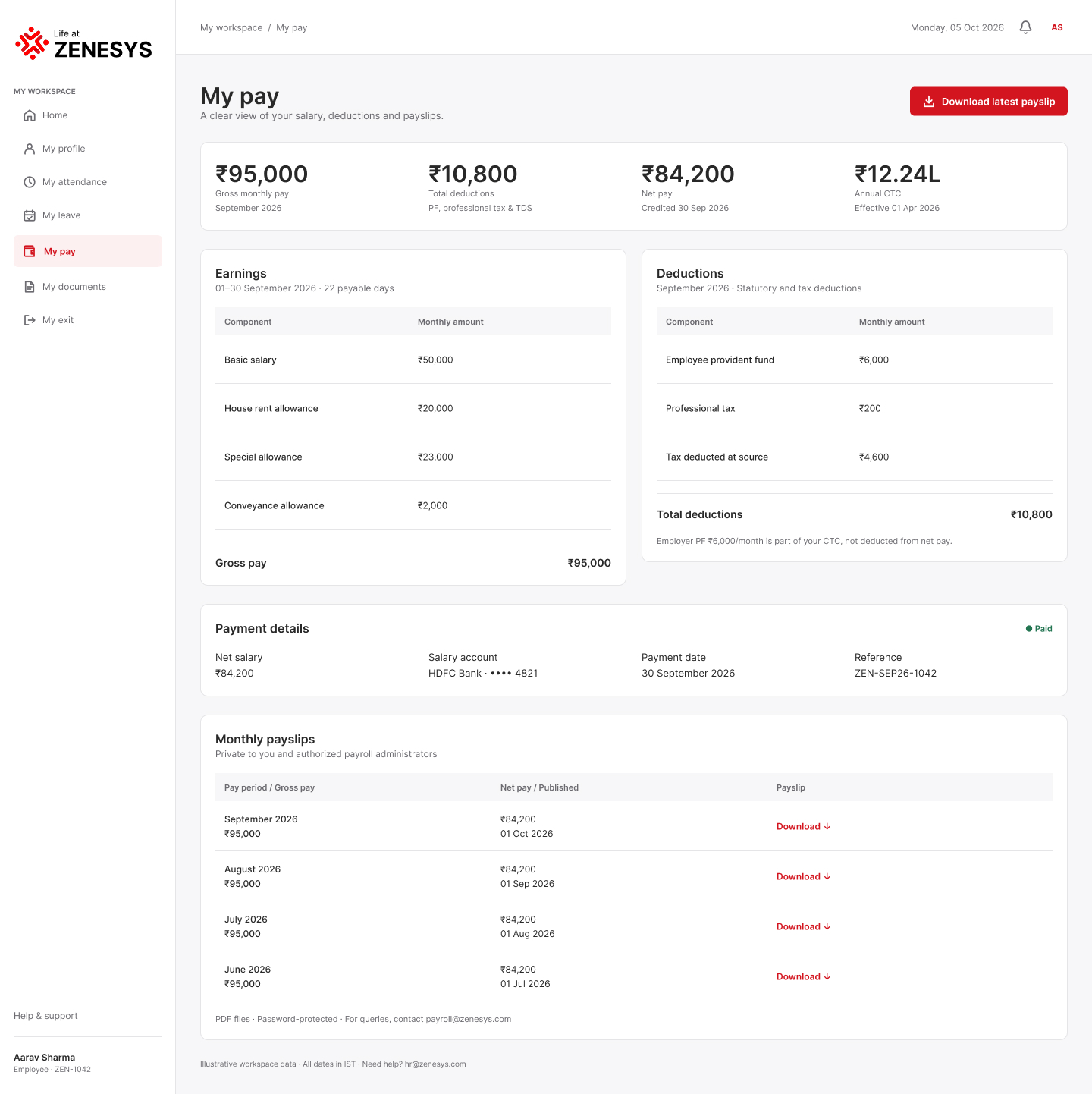This screenshot has width=1092, height=1094.
Task: Click the My workspace breadcrumb
Action: pyautogui.click(x=231, y=27)
